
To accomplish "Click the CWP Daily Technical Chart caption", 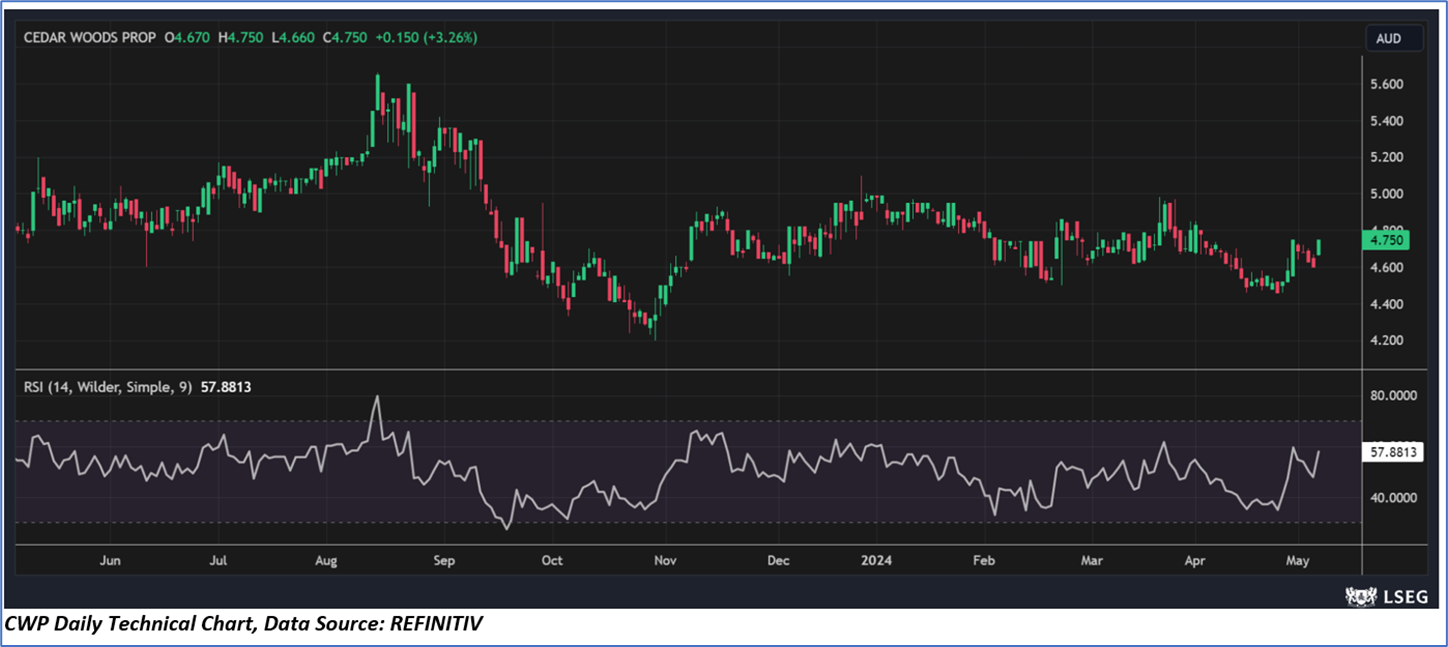I will point(243,624).
